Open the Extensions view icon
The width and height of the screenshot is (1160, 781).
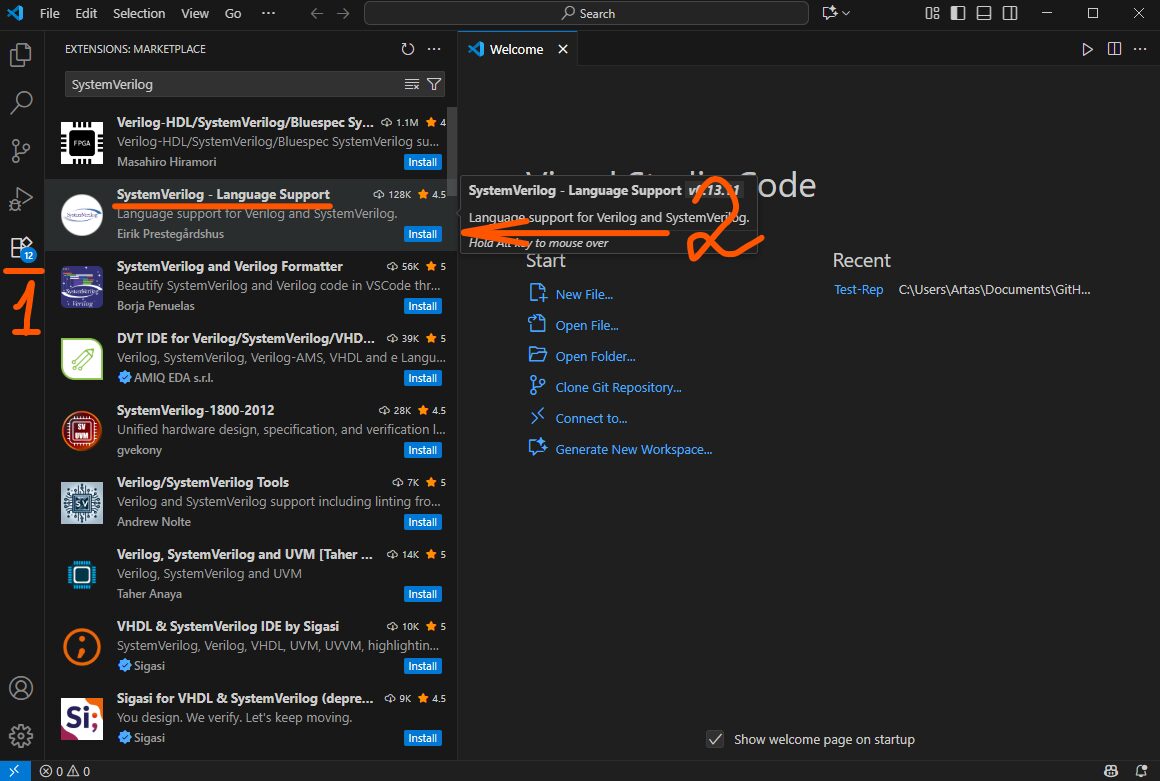(x=21, y=247)
